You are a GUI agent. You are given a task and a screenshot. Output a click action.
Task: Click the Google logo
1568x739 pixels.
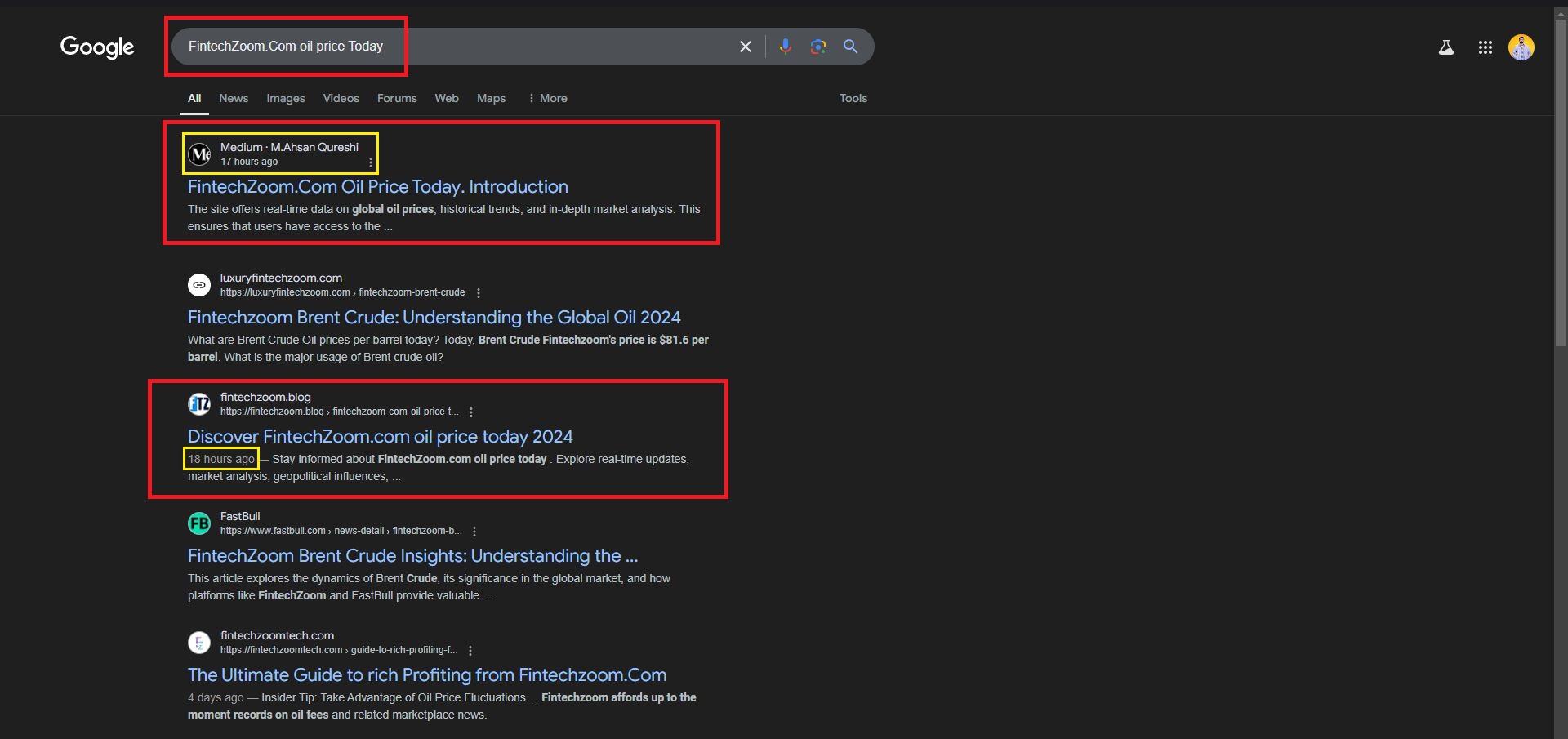(x=97, y=47)
